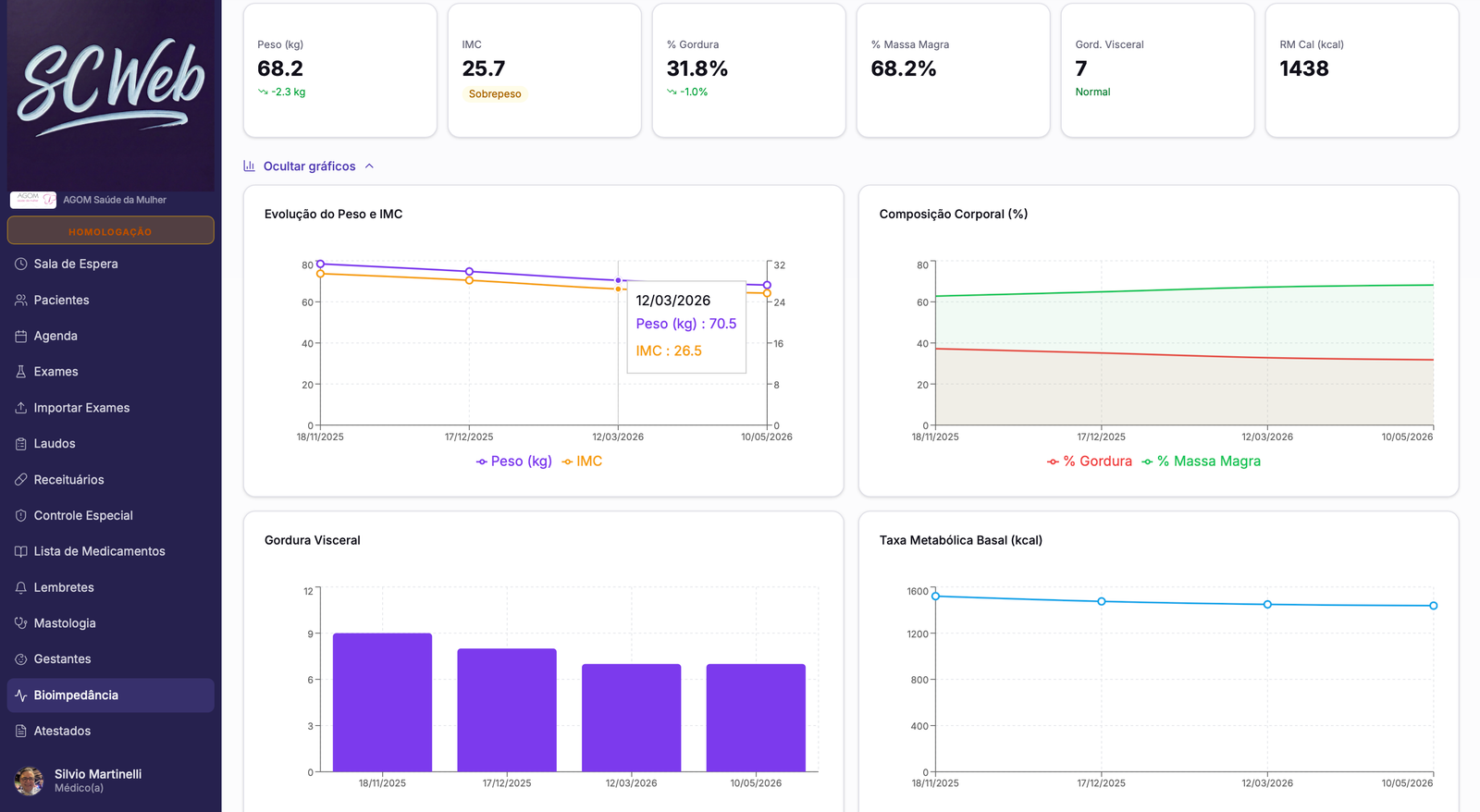Screen dimensions: 1480x812
Task: Click the Receituários pill icon
Action: tap(20, 480)
